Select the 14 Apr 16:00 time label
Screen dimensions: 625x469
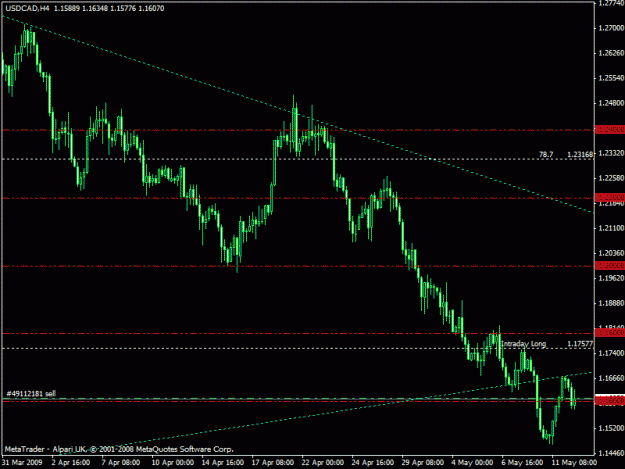point(223,463)
